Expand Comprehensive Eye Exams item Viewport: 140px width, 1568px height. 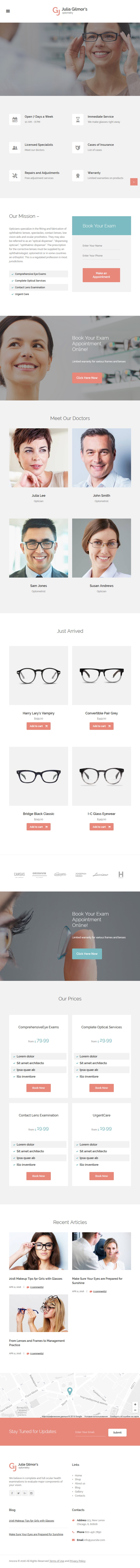(x=38, y=274)
